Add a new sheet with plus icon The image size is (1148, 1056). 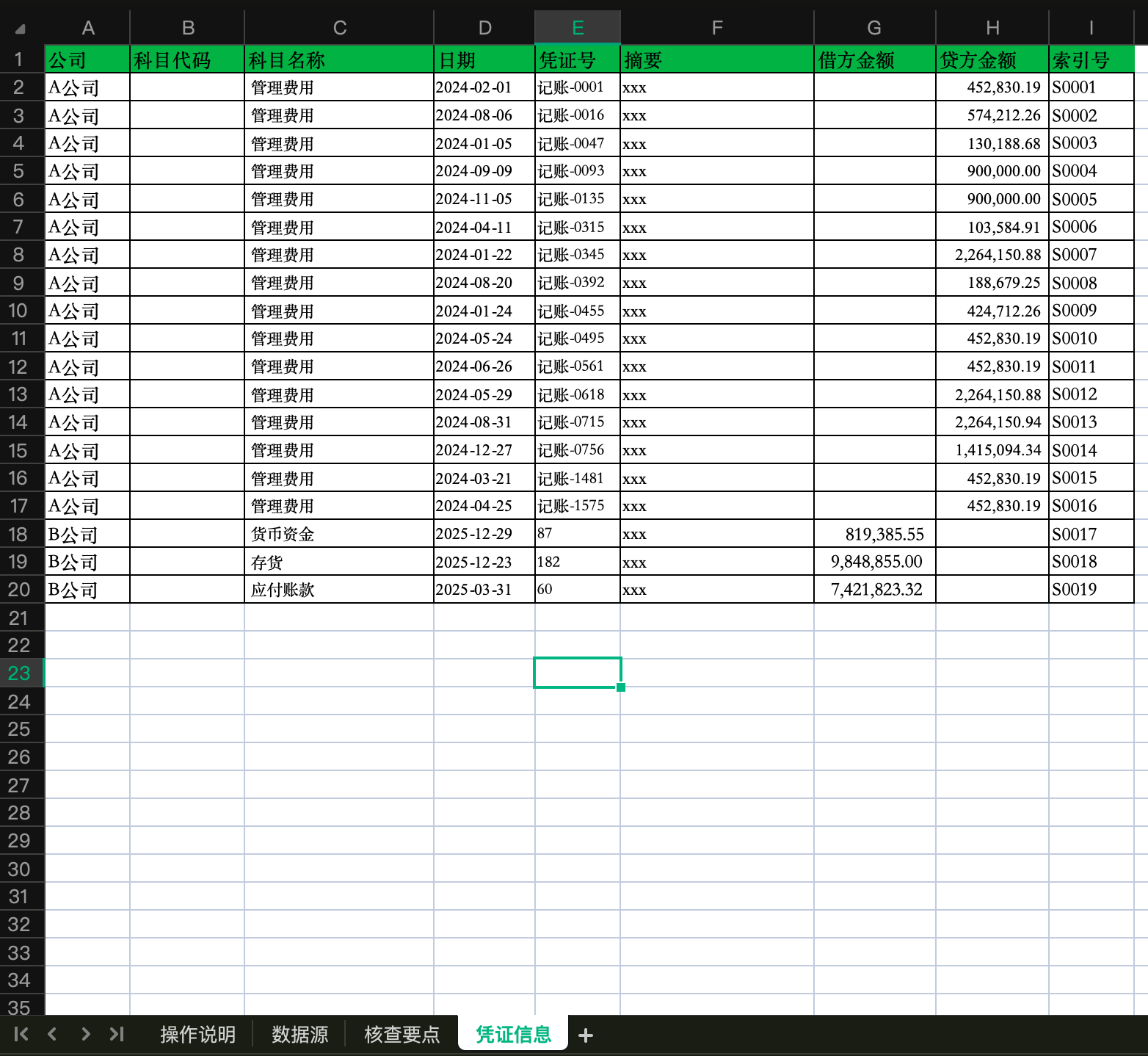coord(585,1035)
